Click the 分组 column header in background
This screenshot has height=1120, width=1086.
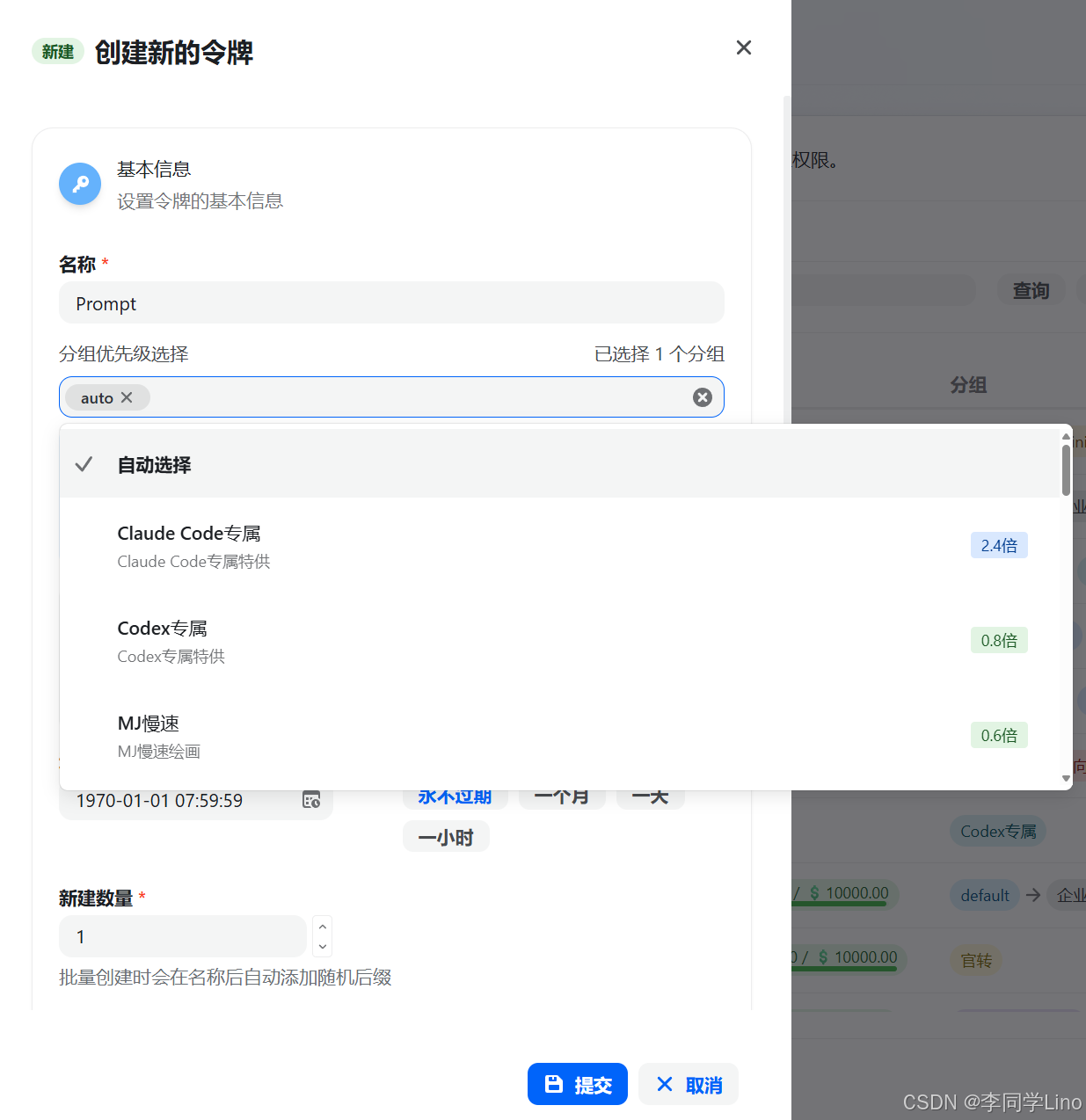[968, 385]
